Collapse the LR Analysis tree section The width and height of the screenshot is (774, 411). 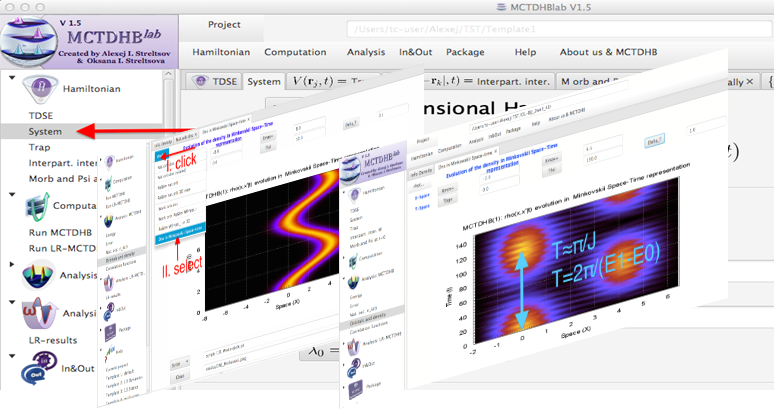click(x=12, y=302)
